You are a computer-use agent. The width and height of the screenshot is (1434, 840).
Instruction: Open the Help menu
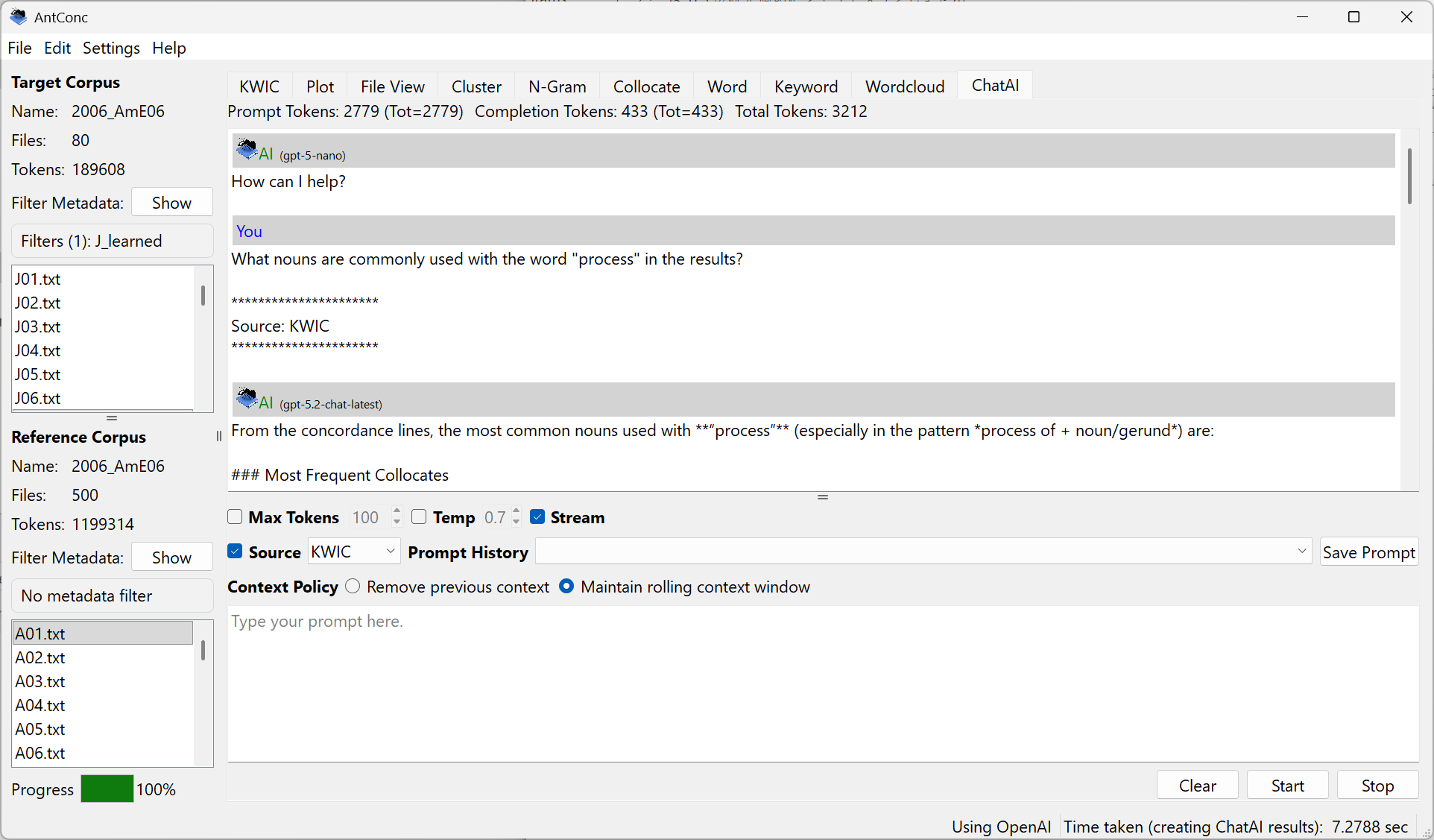pyautogui.click(x=169, y=48)
